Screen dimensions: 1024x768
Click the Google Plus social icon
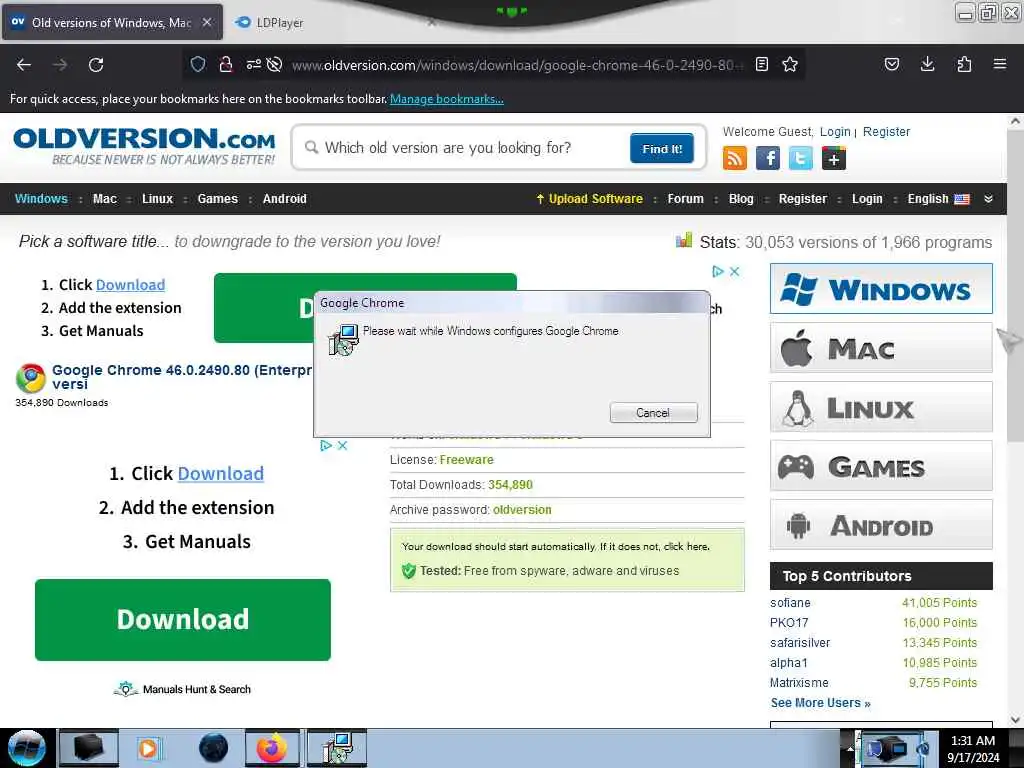(834, 158)
